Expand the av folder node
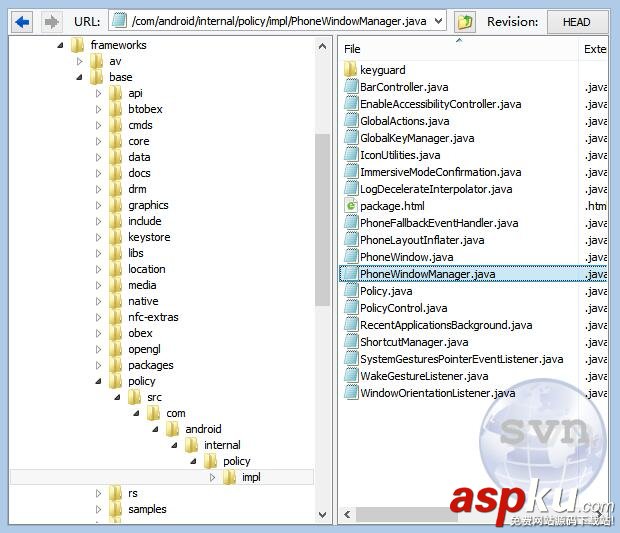This screenshot has width=620, height=533. coord(79,61)
